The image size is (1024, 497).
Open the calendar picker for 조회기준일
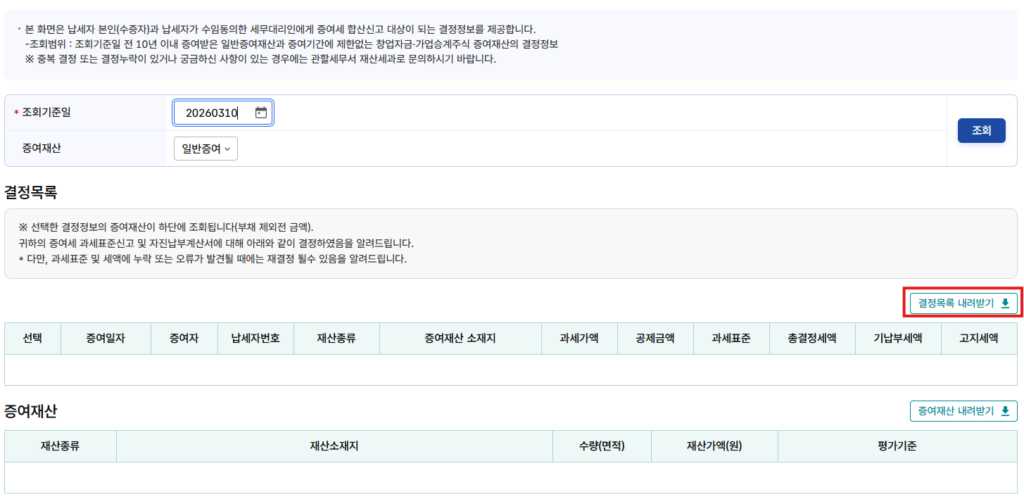tap(261, 113)
